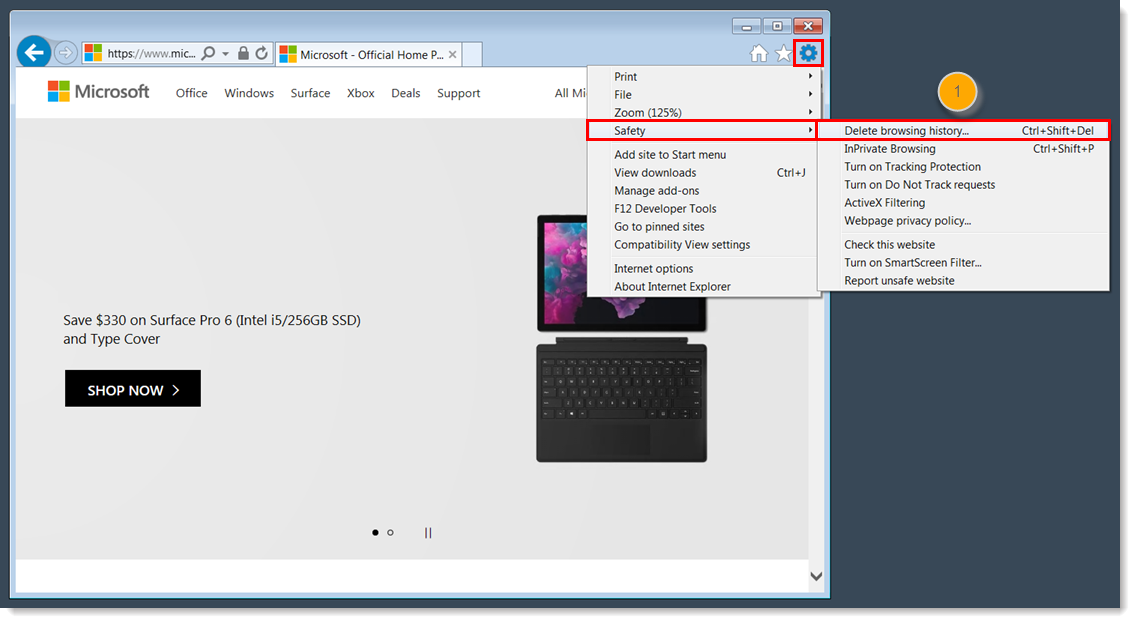Open a new blank tab
Image resolution: width=1135 pixels, height=623 pixels.
[472, 54]
